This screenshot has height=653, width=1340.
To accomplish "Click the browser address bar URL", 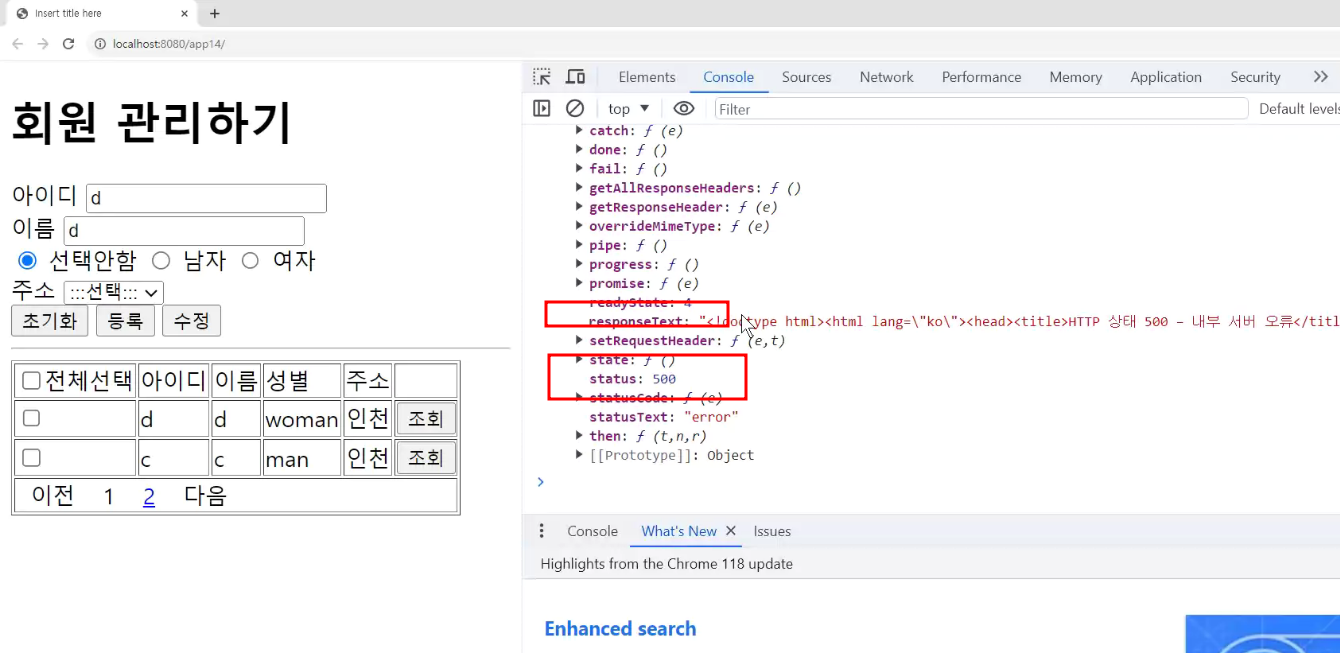I will click(x=169, y=44).
